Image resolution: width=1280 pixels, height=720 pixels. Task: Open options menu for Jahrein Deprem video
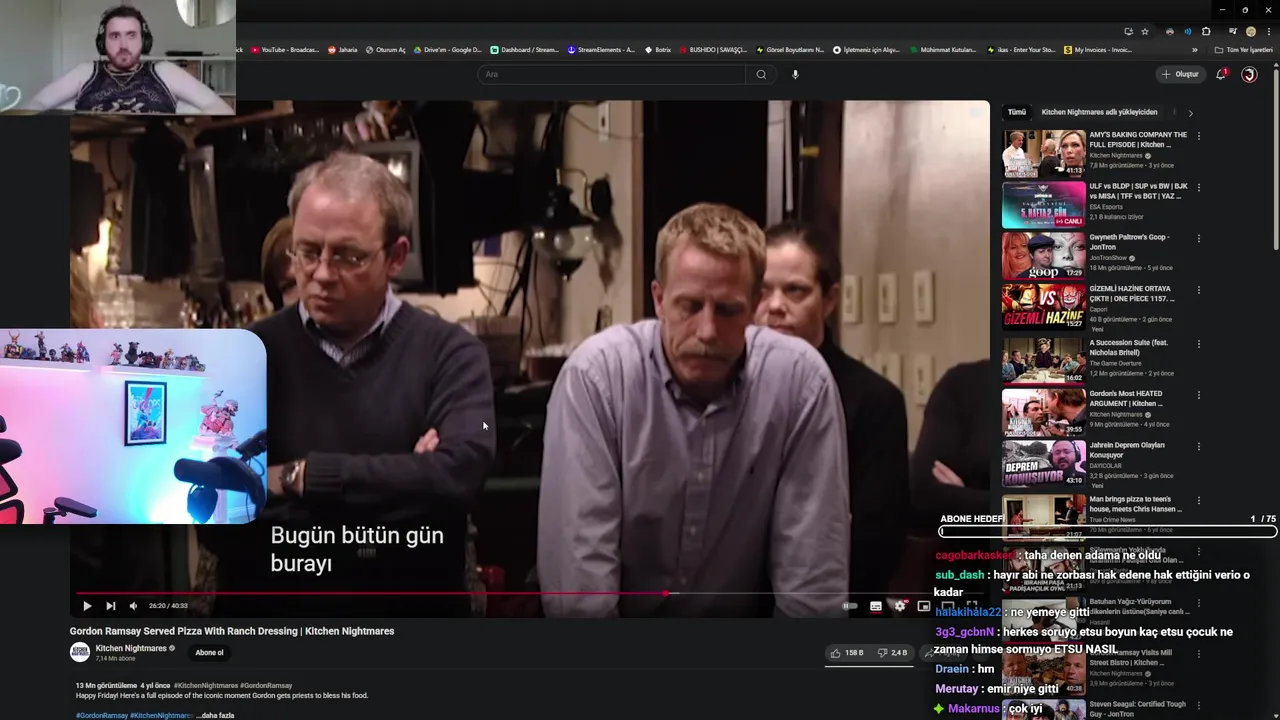pyautogui.click(x=1199, y=447)
